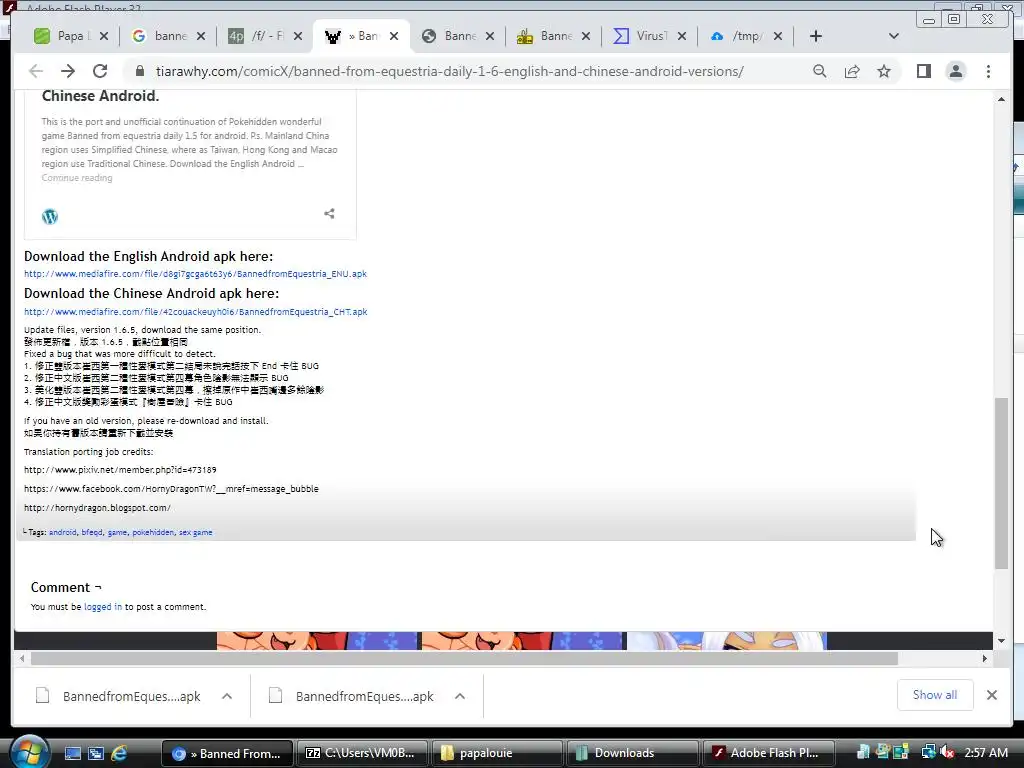The image size is (1024, 768).
Task: Click Switch between windows quick launch icon
Action: [x=96, y=753]
